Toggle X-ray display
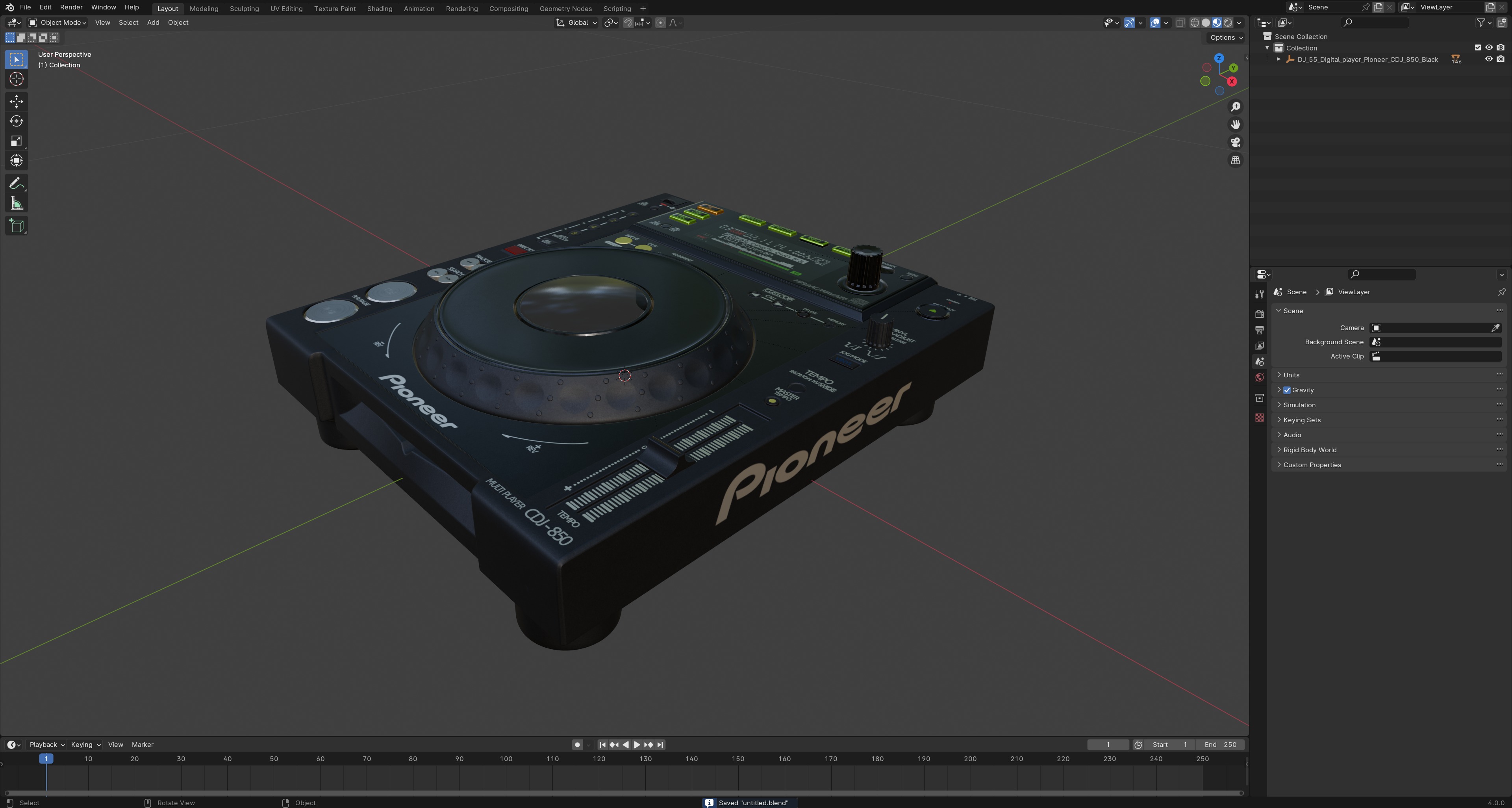Screen dimensions: 1512x808 [1180, 22]
